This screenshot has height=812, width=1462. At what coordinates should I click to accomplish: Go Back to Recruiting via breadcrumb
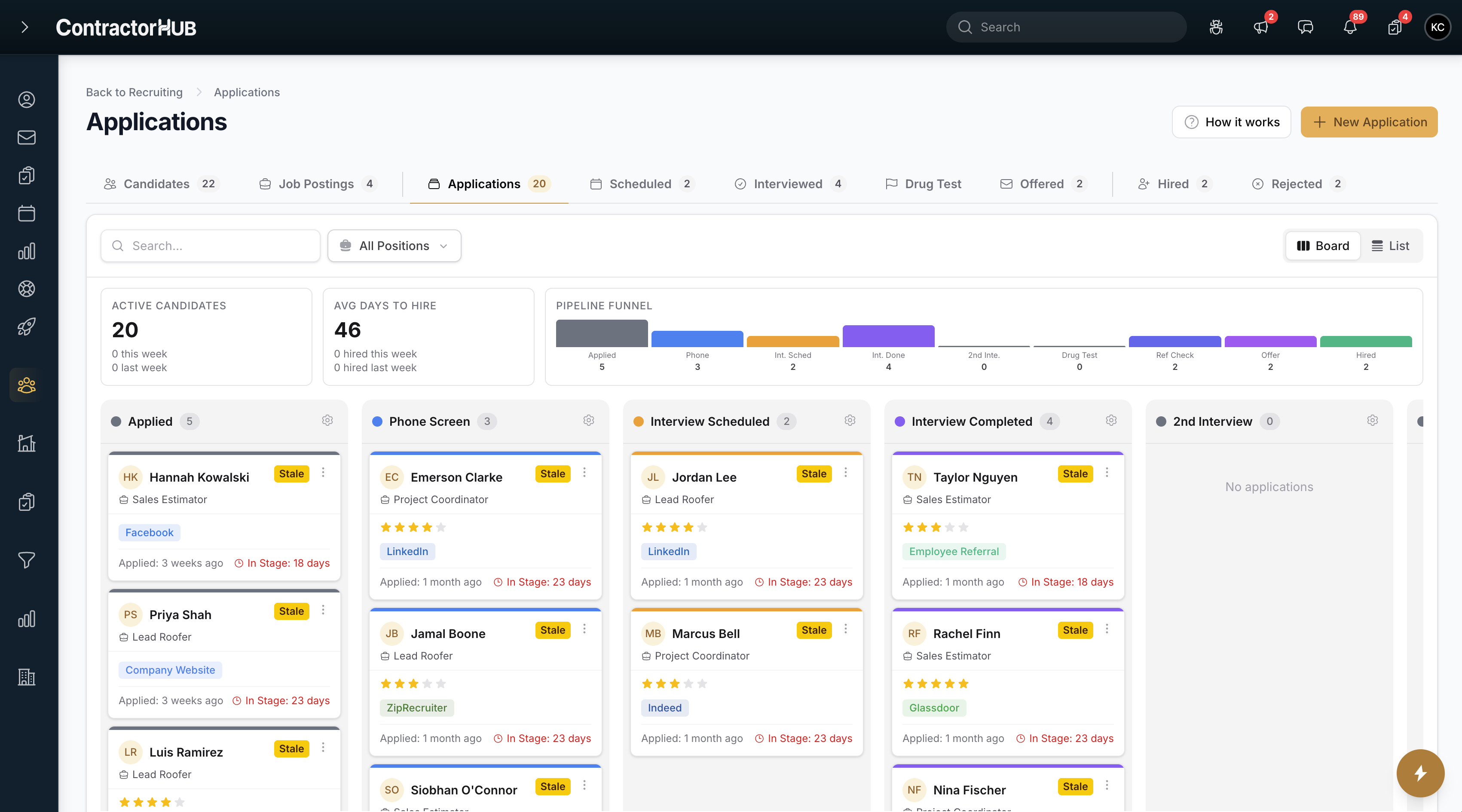[135, 92]
